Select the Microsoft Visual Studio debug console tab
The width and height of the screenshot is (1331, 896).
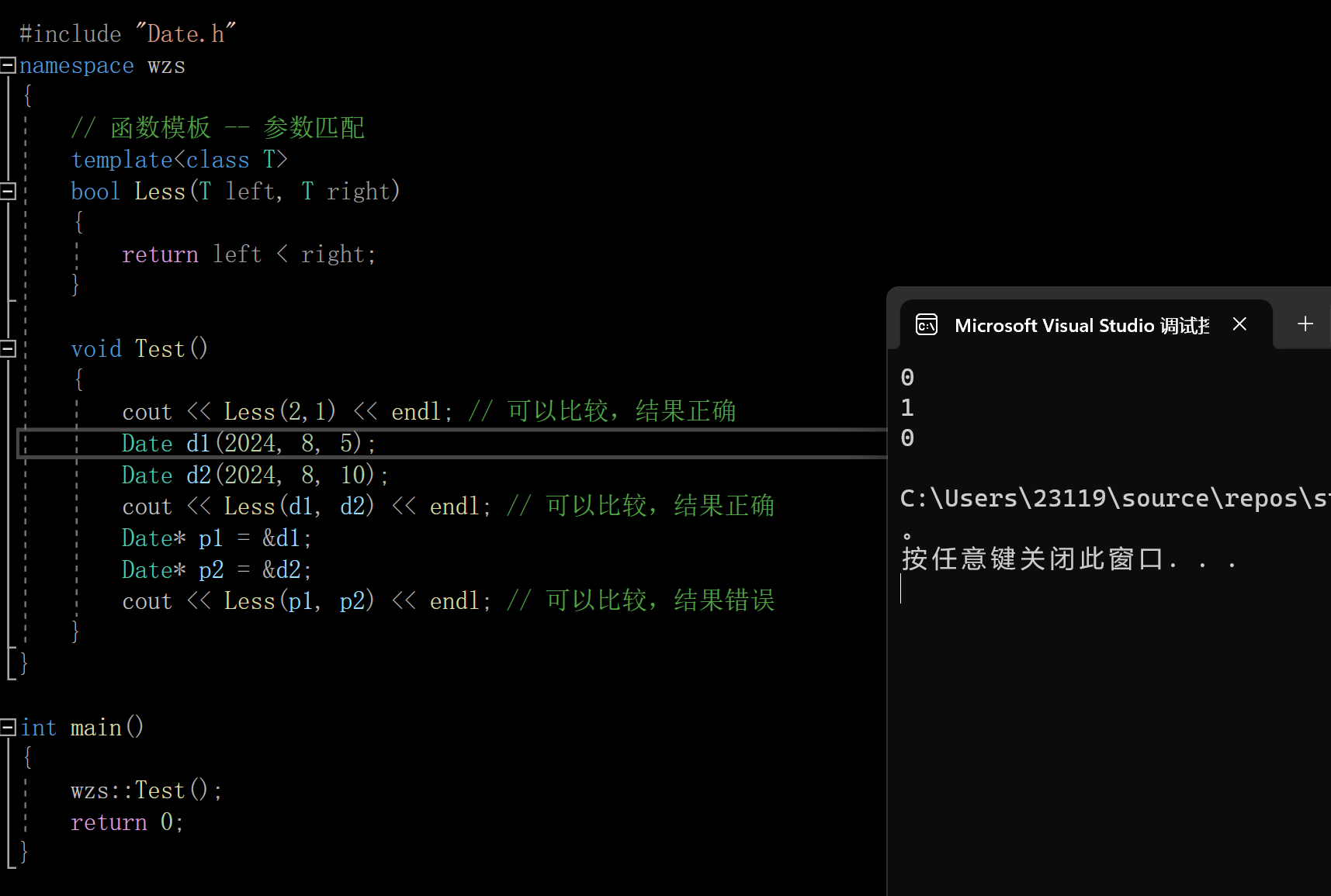1086,324
